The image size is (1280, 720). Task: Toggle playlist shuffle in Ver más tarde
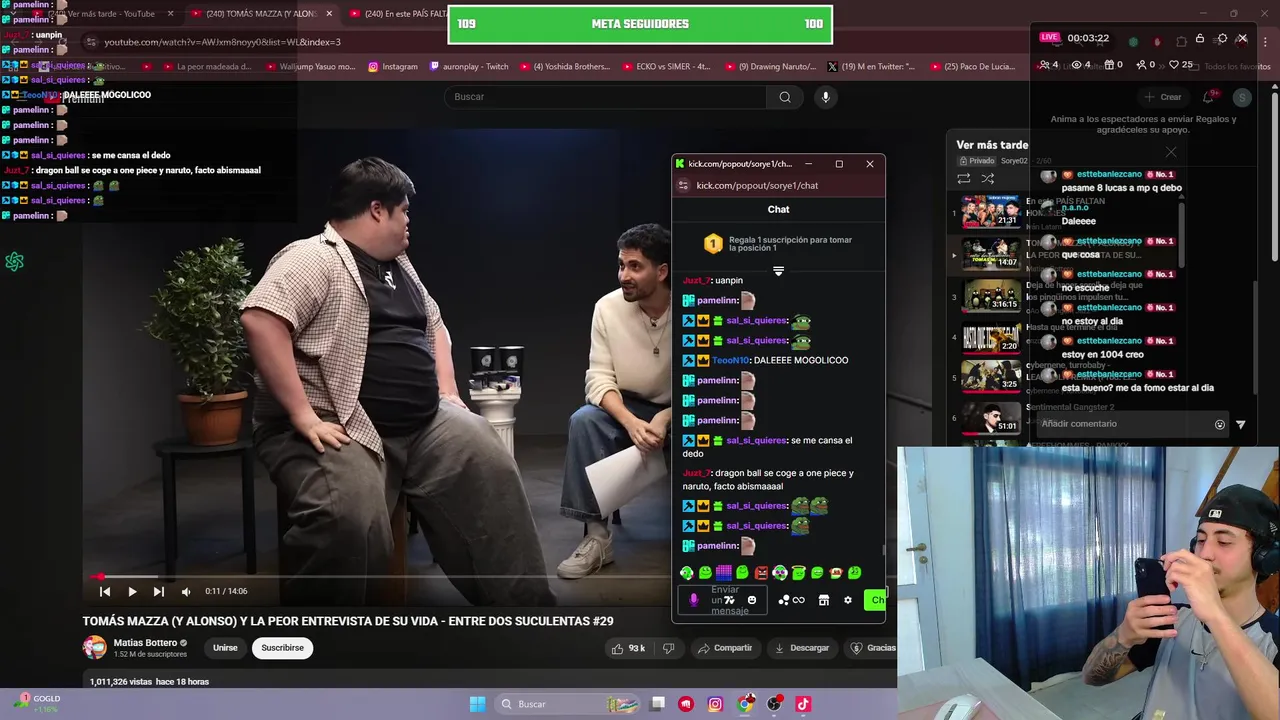pyautogui.click(x=988, y=179)
